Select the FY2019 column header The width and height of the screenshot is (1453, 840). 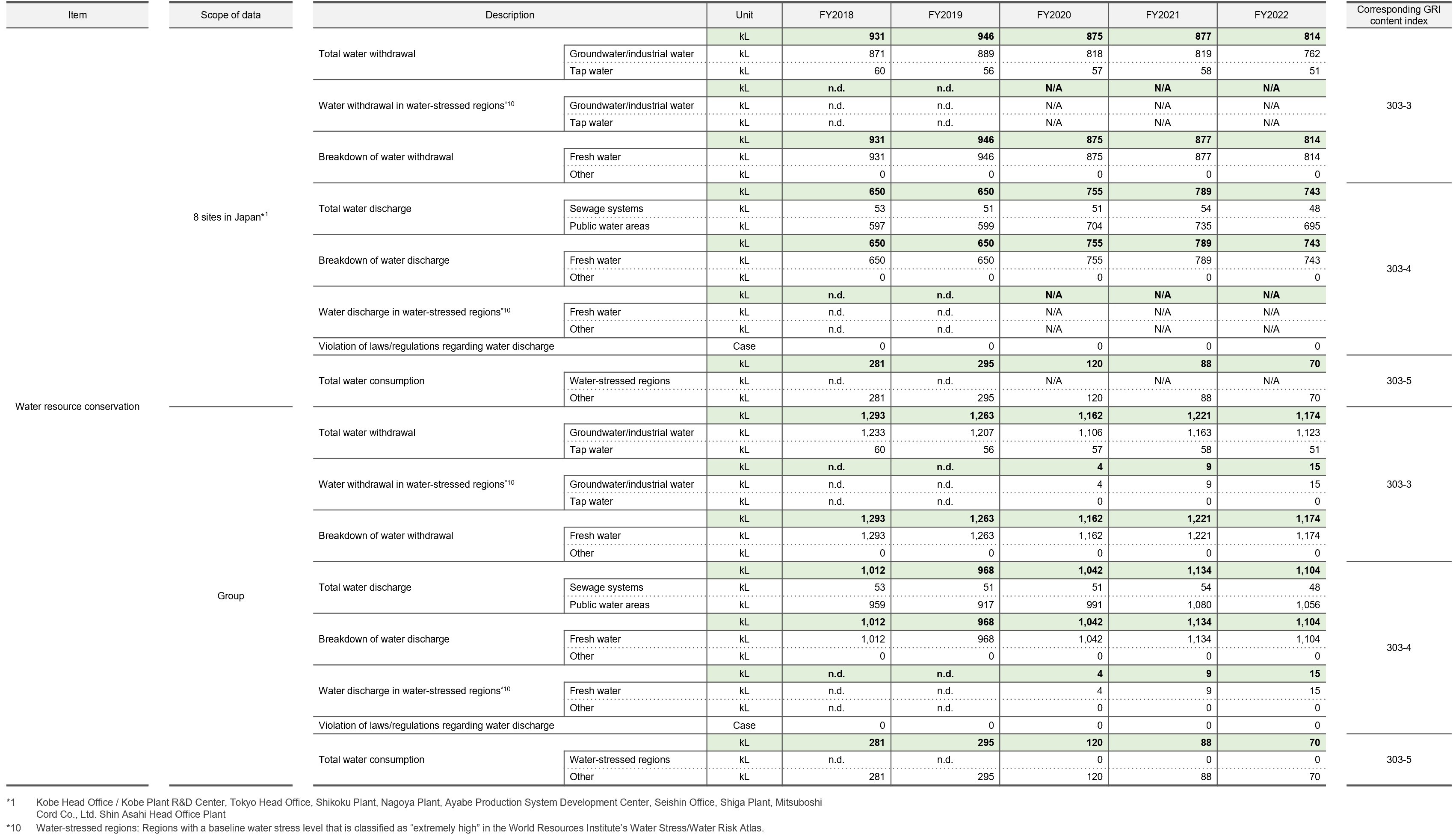(x=945, y=15)
